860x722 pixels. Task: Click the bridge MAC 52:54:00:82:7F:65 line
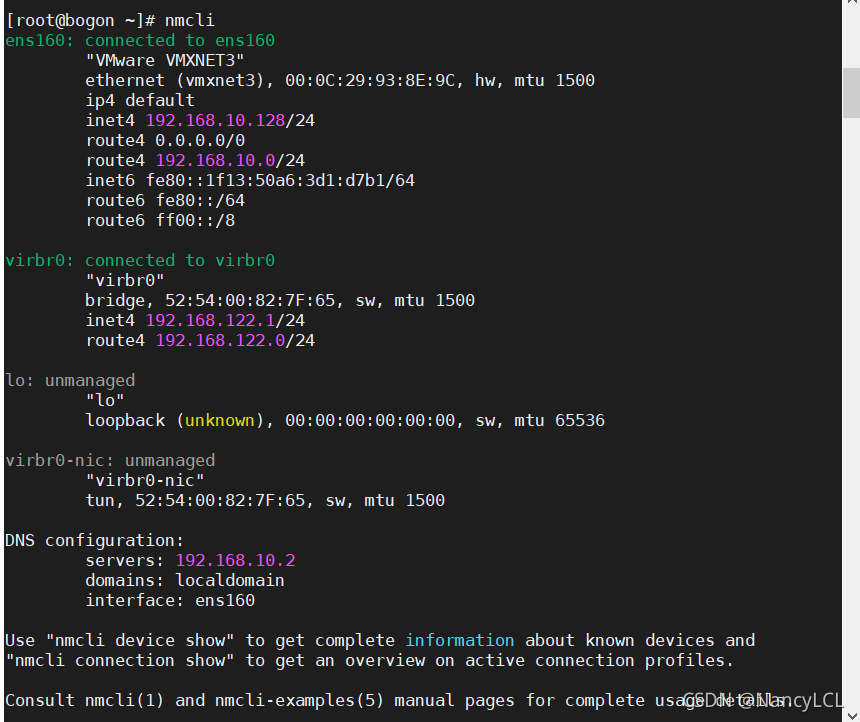click(x=280, y=301)
